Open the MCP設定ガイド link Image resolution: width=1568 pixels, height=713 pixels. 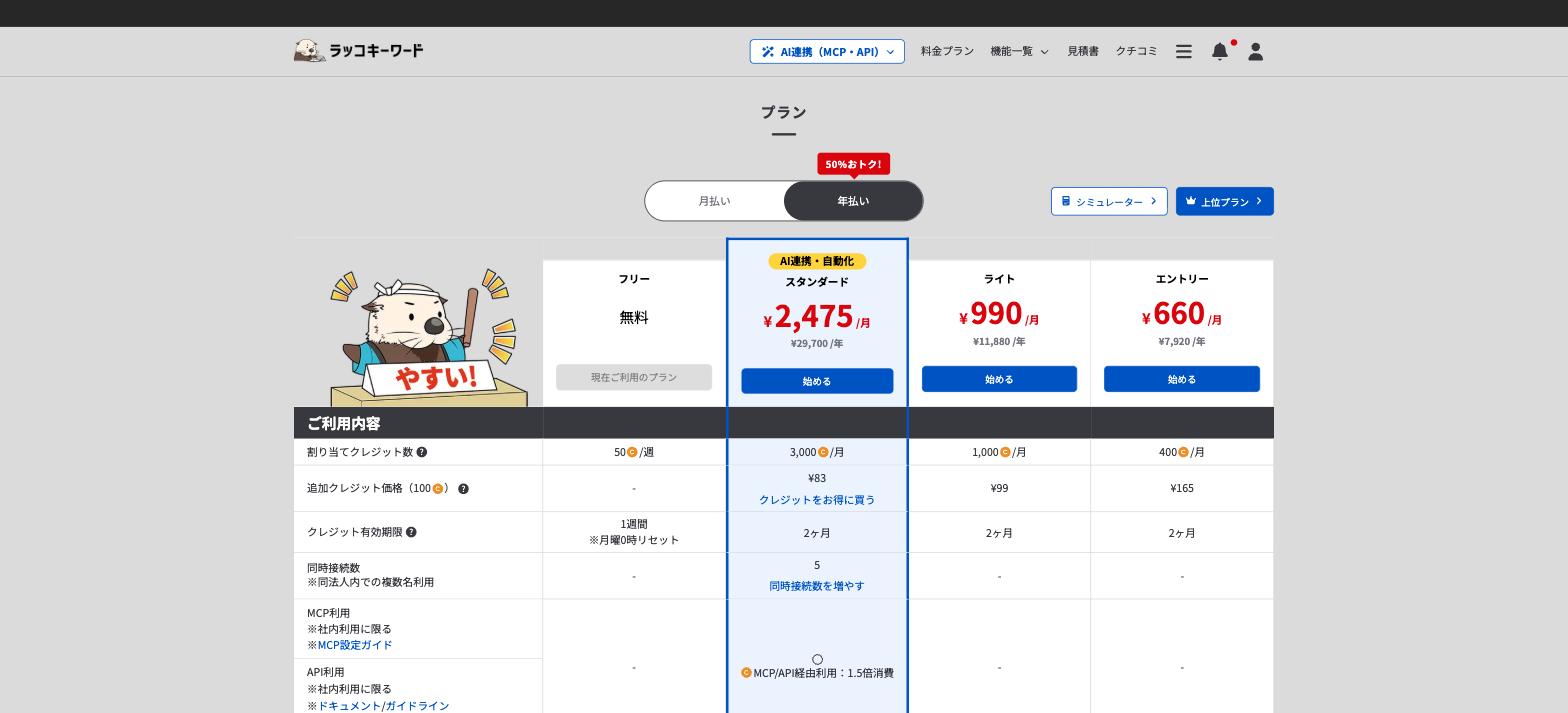pos(355,645)
